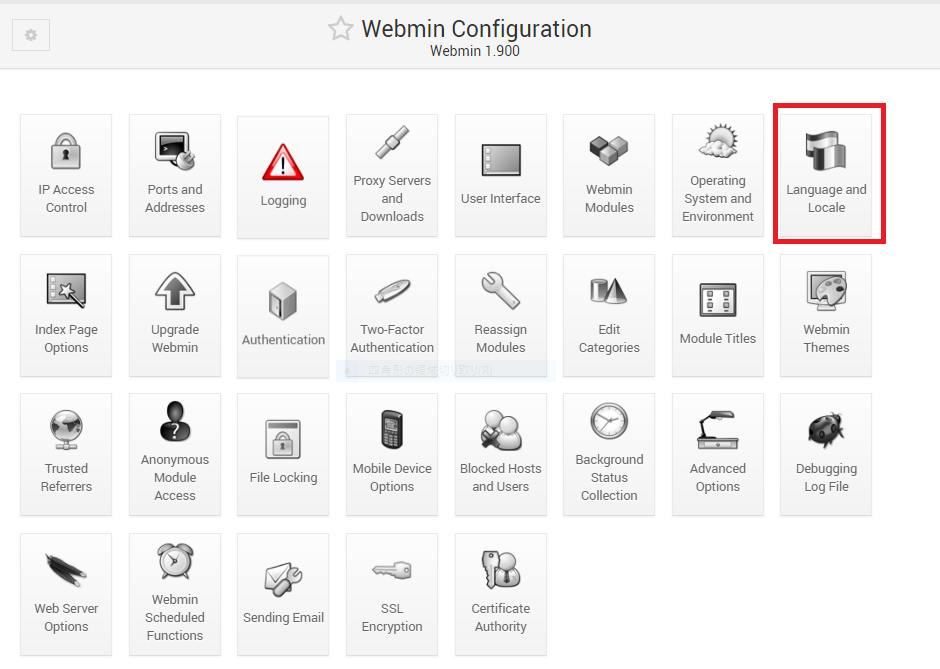Image resolution: width=940 pixels, height=669 pixels.
Task: Open Index Page Options
Action: click(x=66, y=315)
